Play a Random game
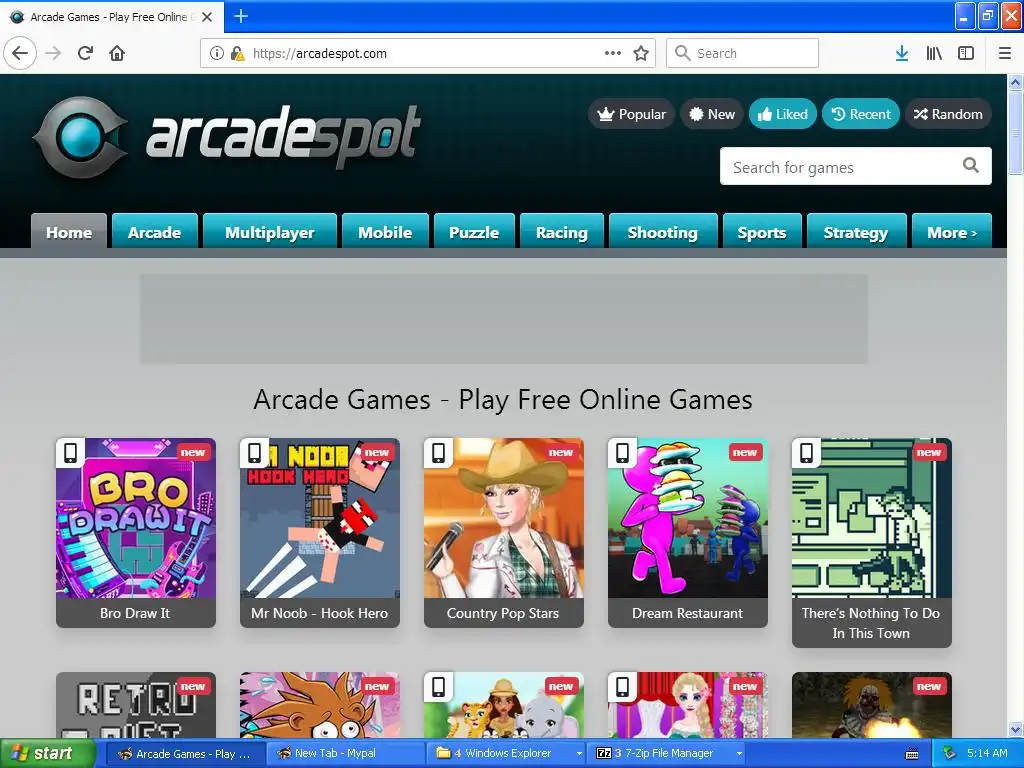Screen dimensions: 1024x768 (948, 114)
